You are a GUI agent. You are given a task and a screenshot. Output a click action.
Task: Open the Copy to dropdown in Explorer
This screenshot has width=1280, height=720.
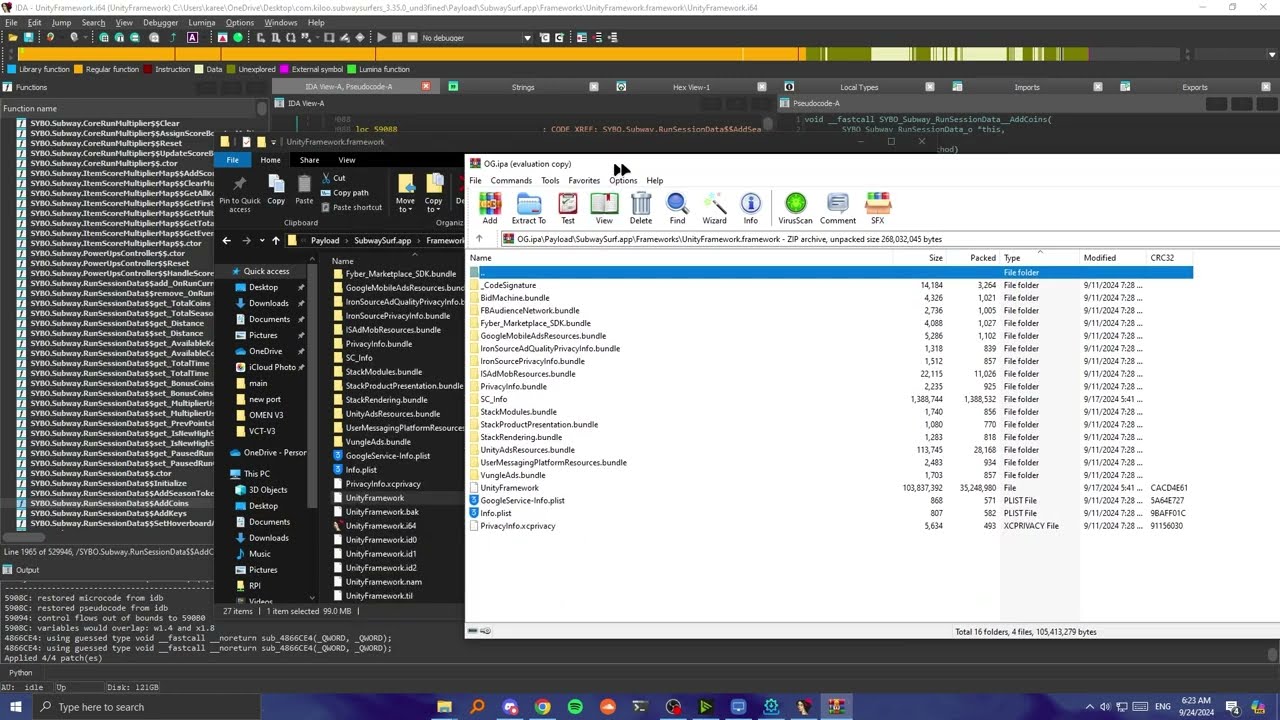tap(434, 193)
